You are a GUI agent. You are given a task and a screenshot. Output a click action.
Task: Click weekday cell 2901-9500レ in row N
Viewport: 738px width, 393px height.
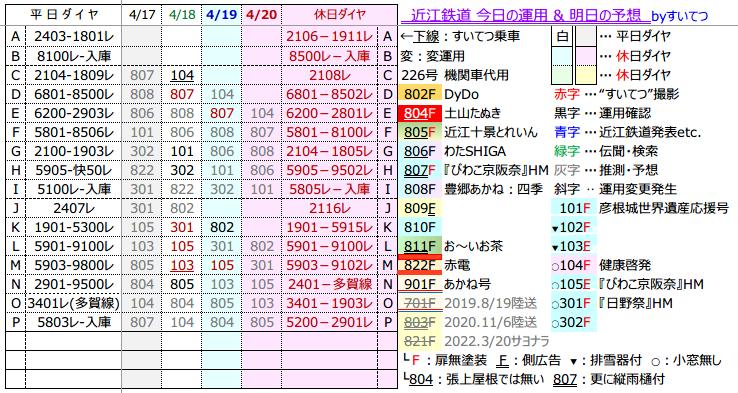[x=74, y=284]
